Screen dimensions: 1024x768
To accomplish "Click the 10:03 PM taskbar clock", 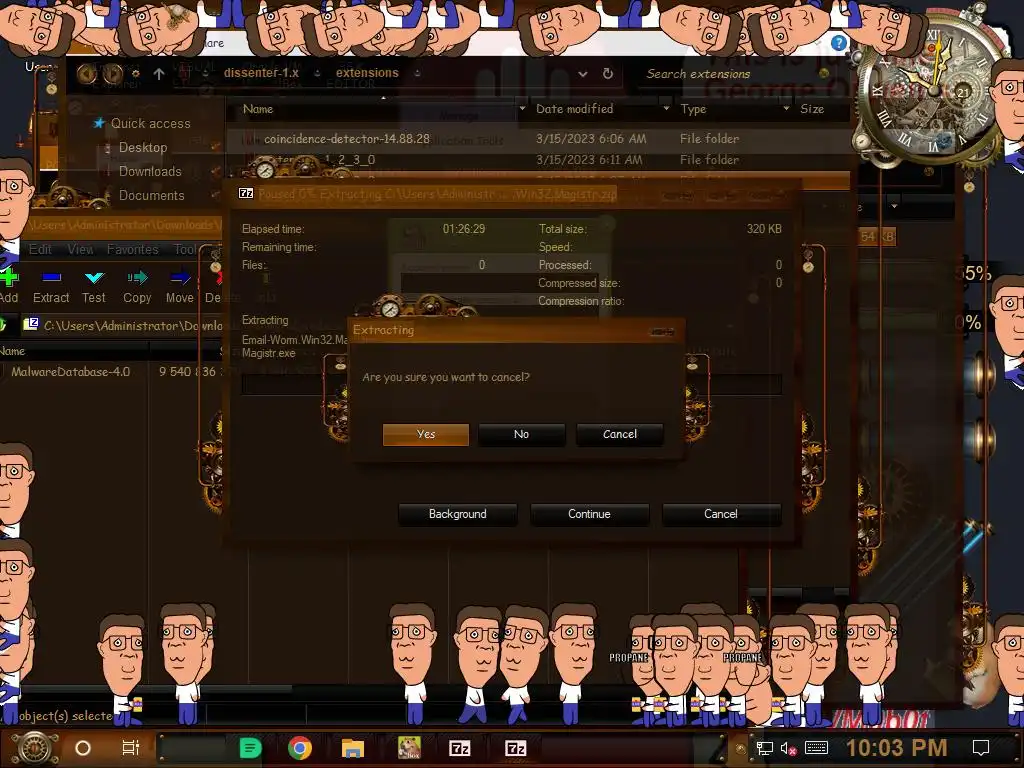I will click(897, 748).
